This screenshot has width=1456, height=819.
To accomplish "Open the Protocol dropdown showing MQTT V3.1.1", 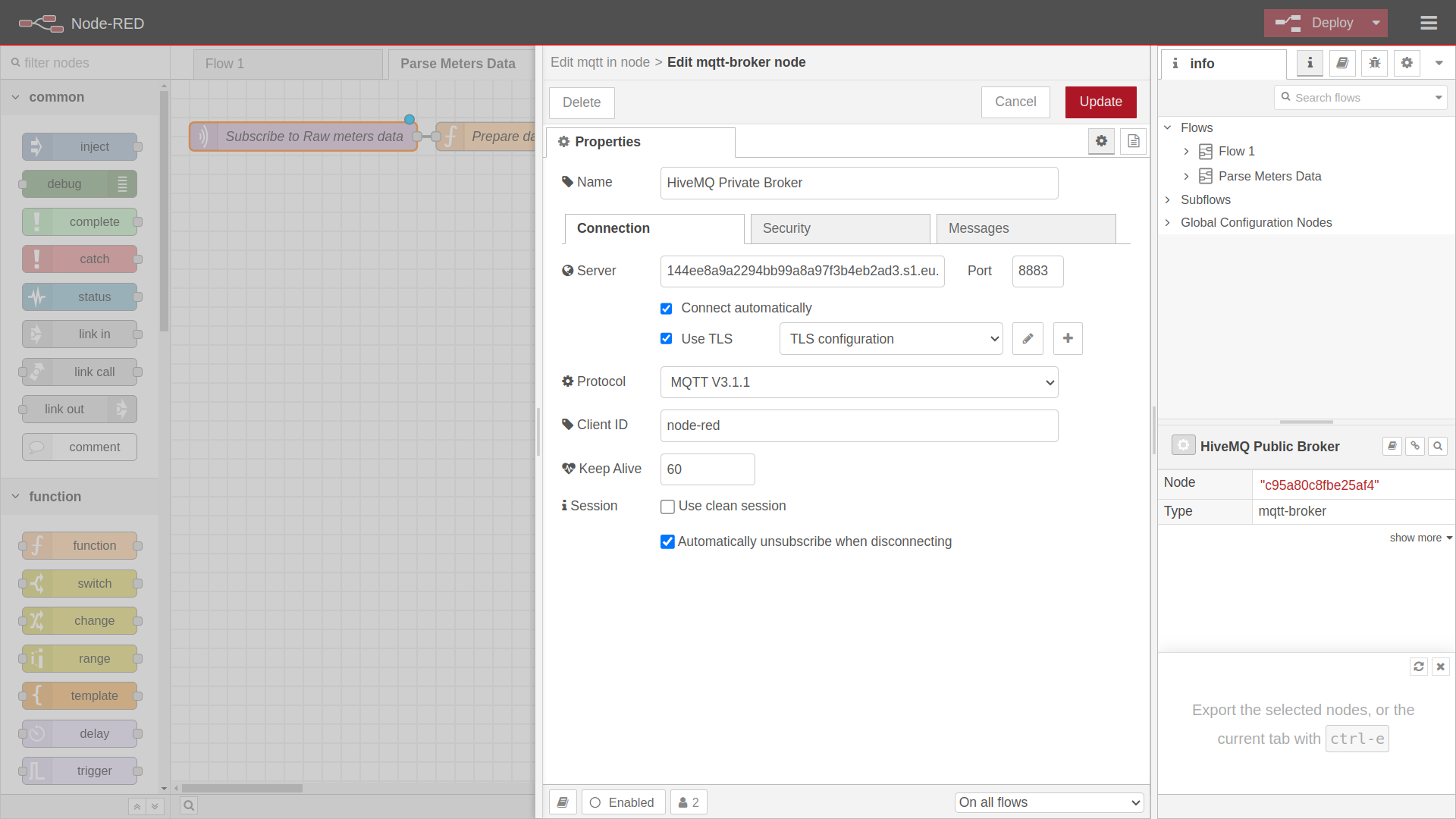I will pyautogui.click(x=858, y=382).
